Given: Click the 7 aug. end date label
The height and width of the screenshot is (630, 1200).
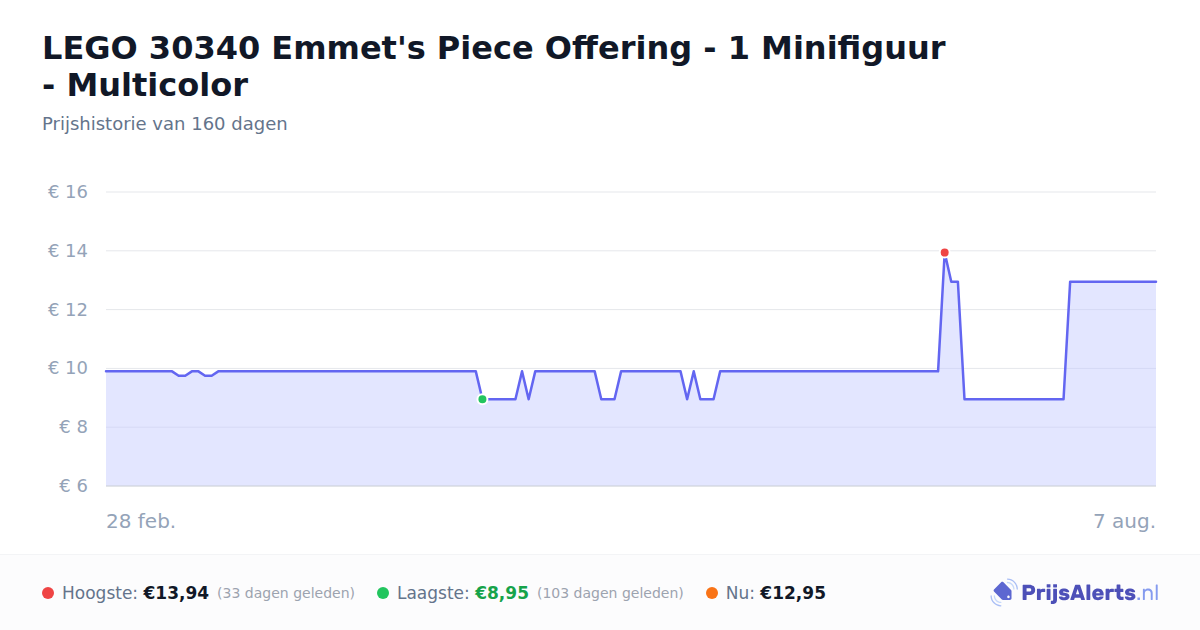Looking at the screenshot, I should (1124, 522).
